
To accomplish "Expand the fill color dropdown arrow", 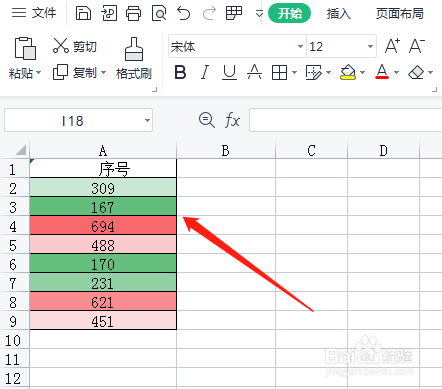I will click(362, 72).
